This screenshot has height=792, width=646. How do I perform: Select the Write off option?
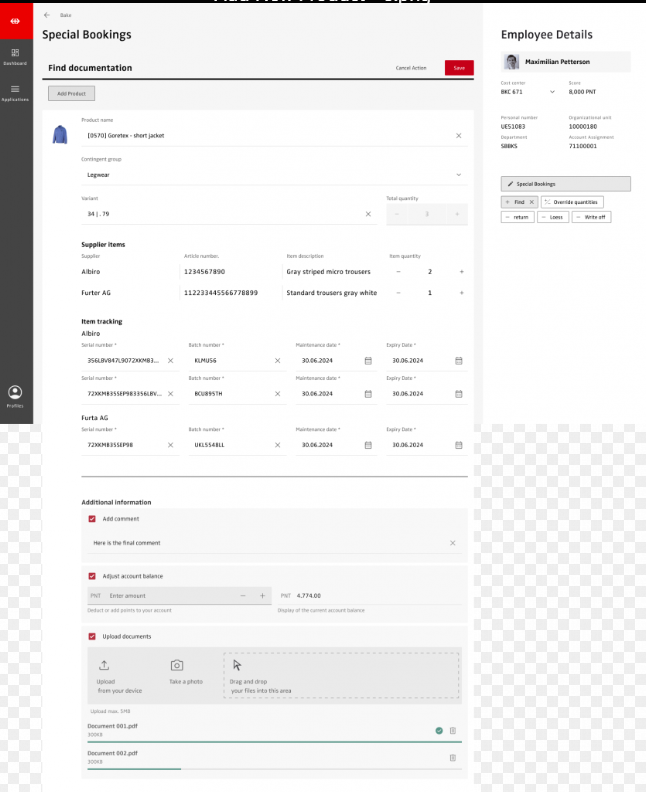[x=591, y=217]
